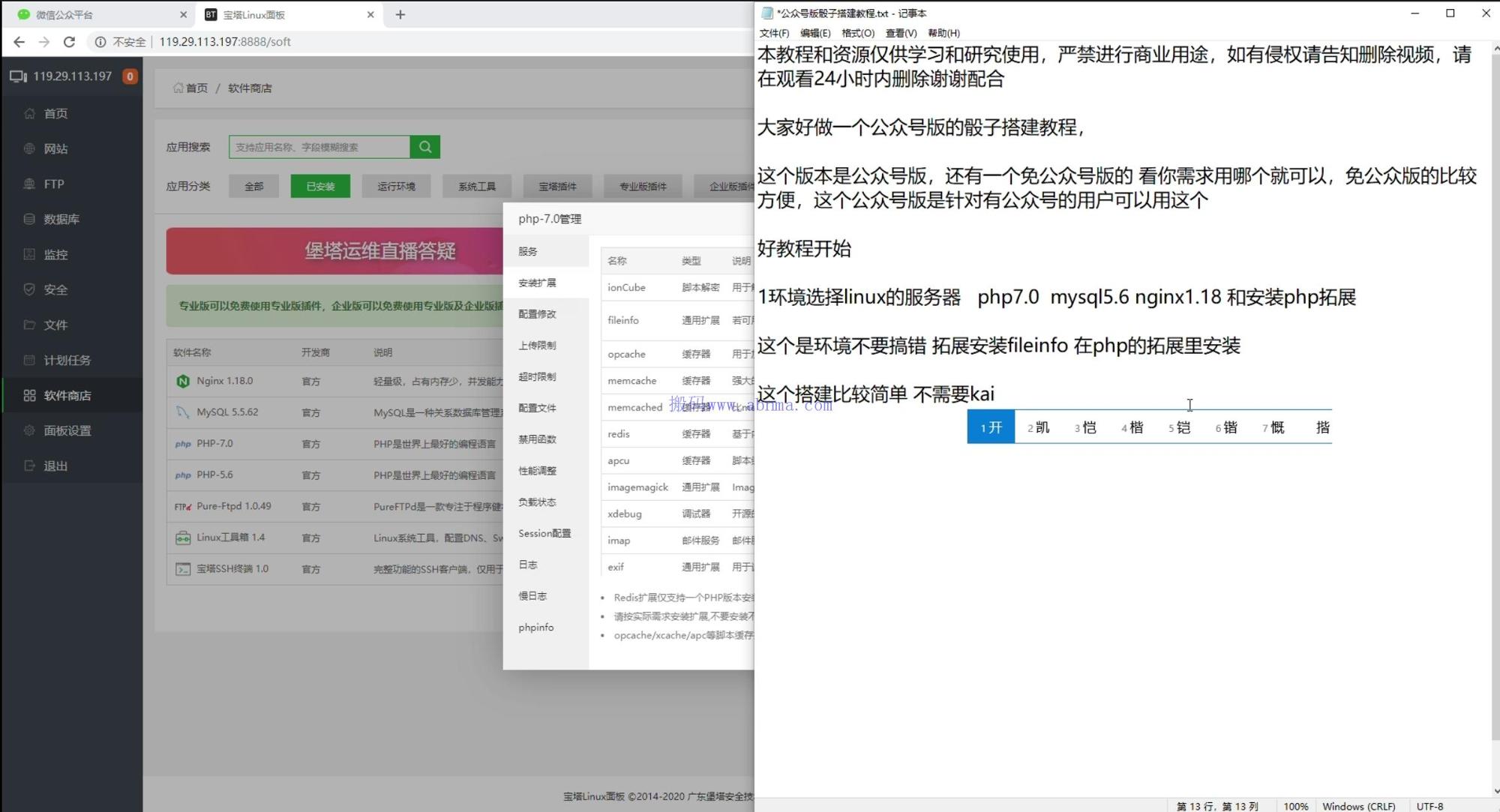
Task: Click the green search magnifier icon
Action: tap(424, 146)
